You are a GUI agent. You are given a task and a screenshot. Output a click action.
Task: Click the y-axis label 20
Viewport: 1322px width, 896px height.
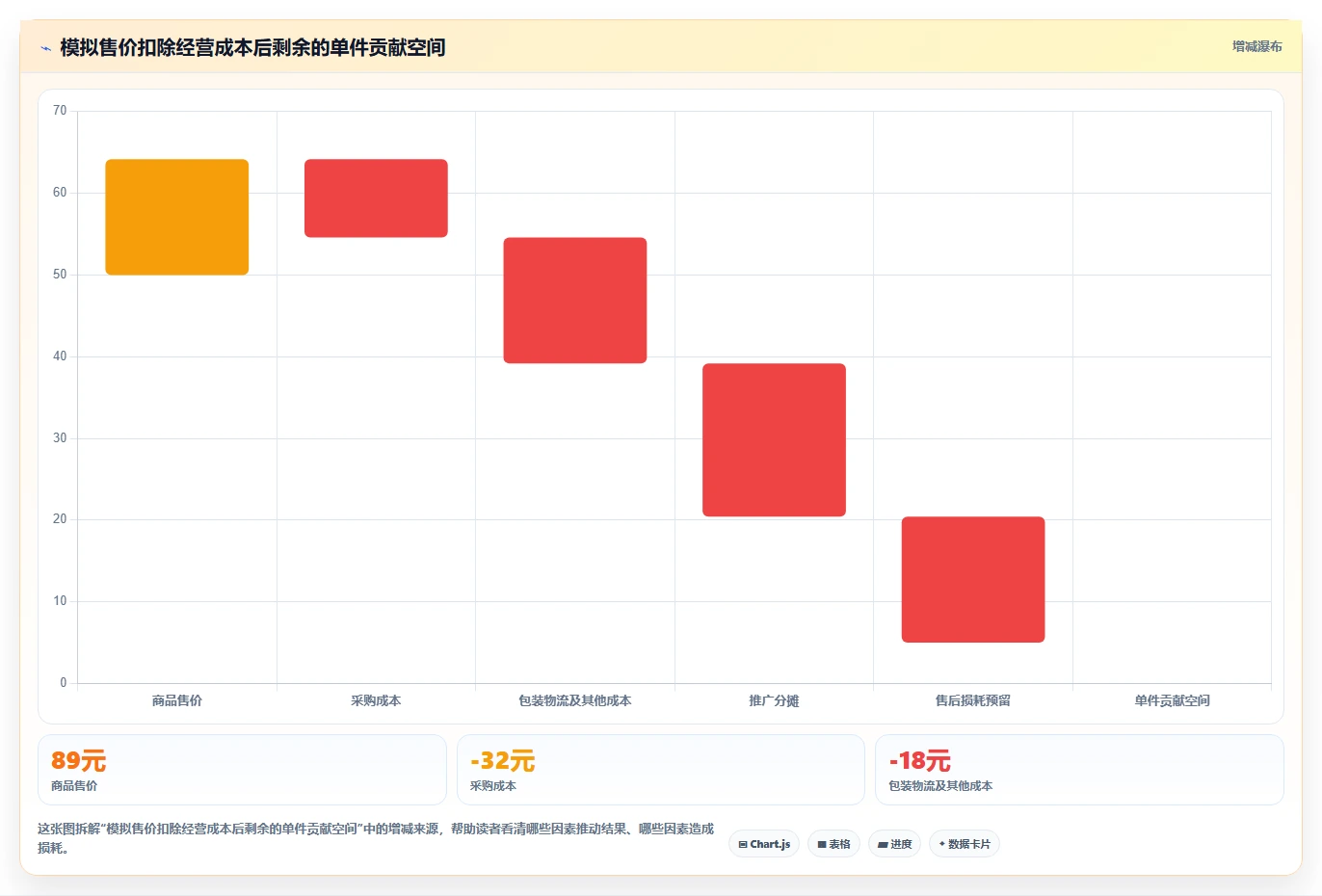pos(60,519)
